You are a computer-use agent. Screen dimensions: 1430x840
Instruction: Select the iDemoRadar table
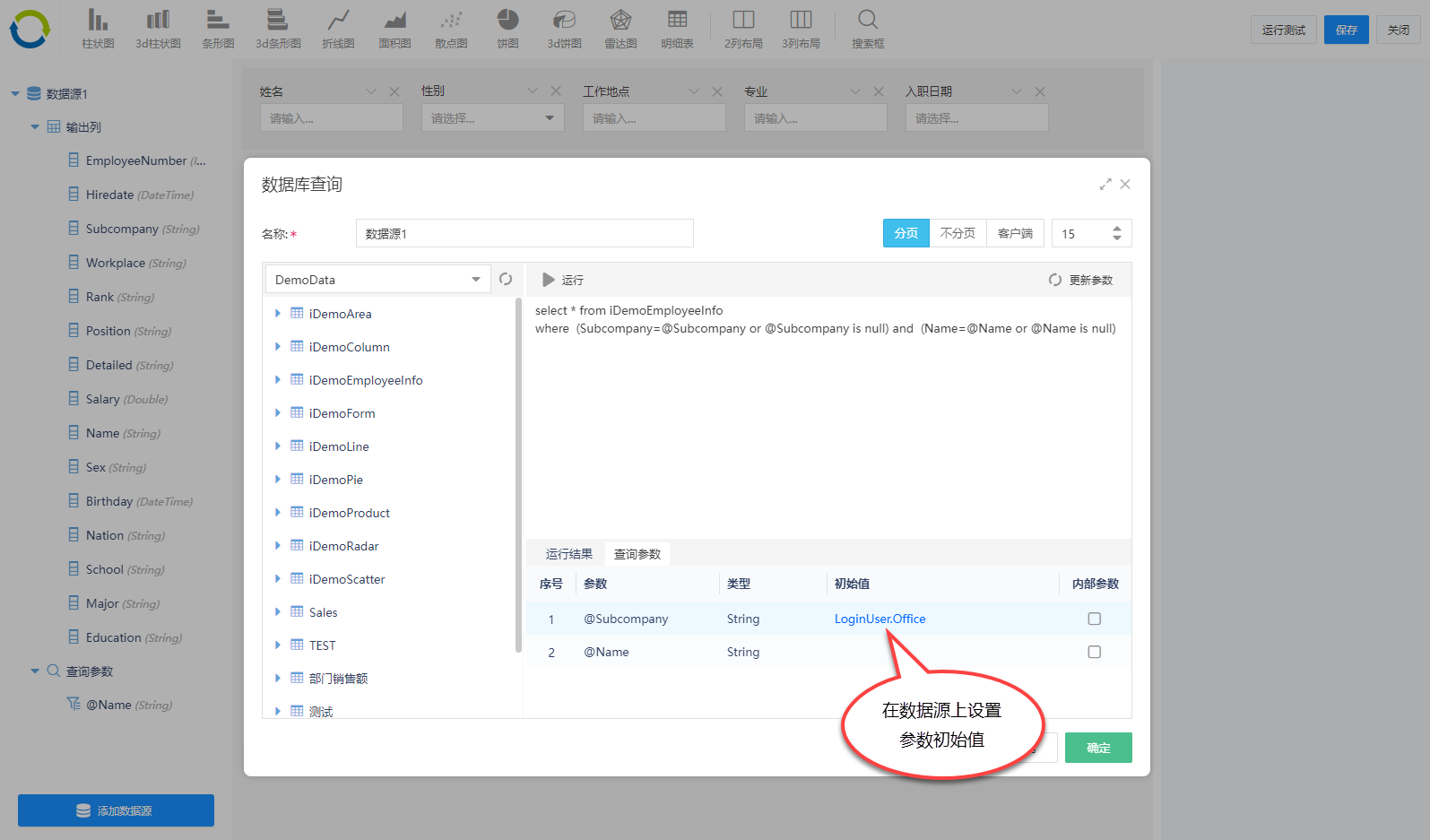(343, 546)
